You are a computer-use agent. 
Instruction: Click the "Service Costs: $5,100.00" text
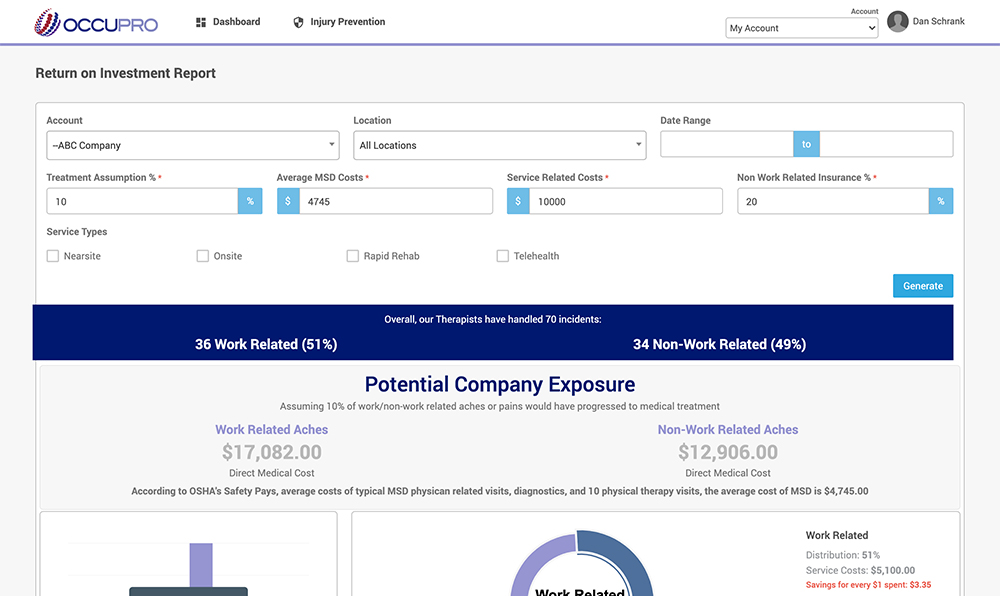click(x=860, y=571)
